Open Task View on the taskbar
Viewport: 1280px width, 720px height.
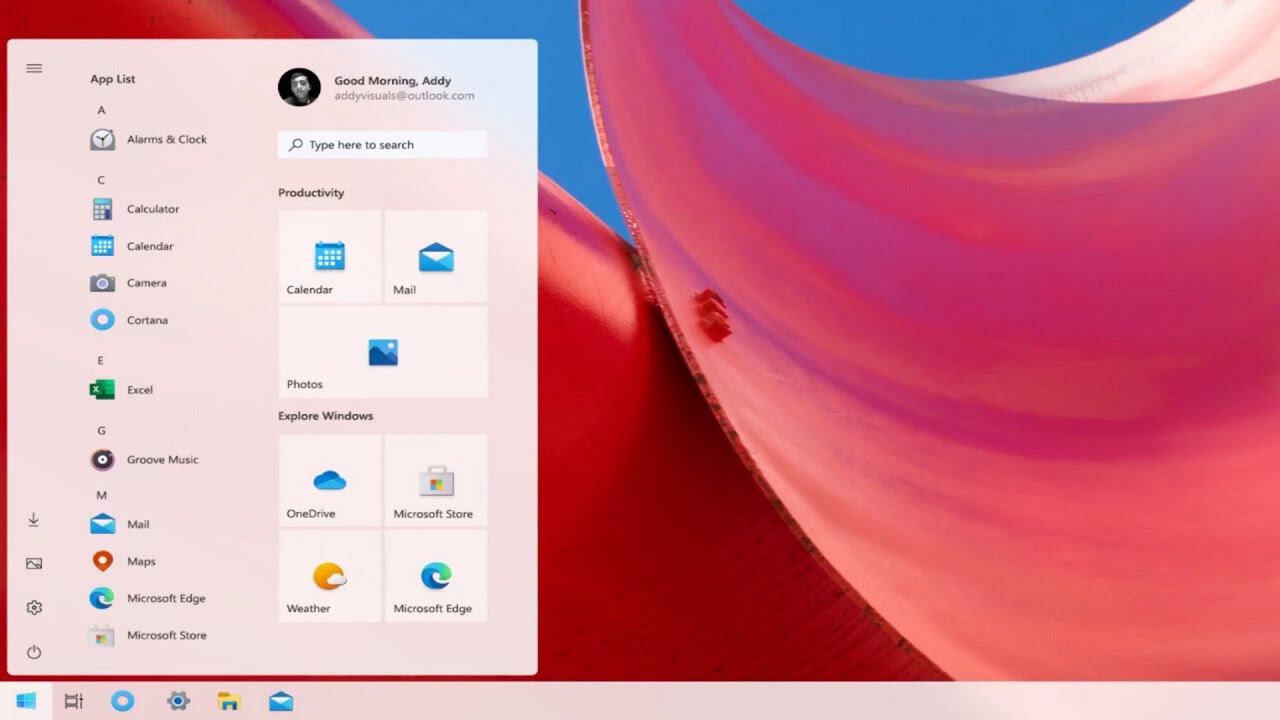pyautogui.click(x=74, y=701)
